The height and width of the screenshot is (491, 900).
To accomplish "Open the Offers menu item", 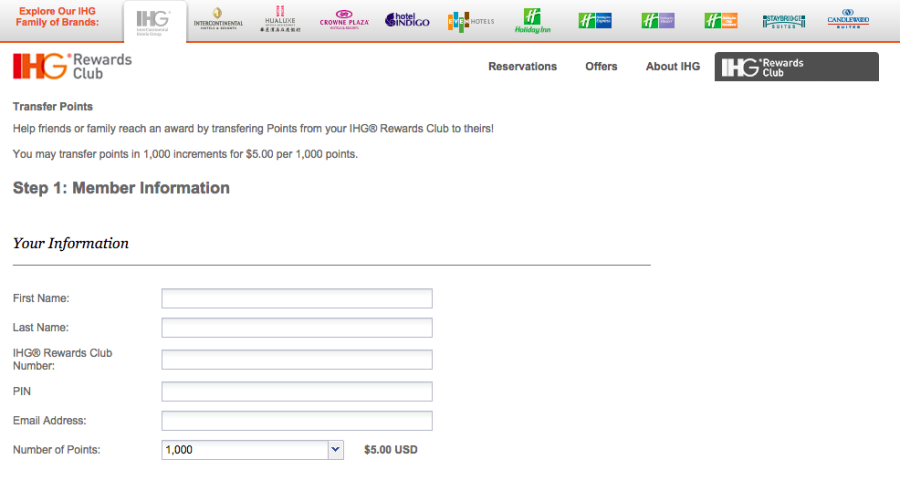I will pyautogui.click(x=601, y=67).
